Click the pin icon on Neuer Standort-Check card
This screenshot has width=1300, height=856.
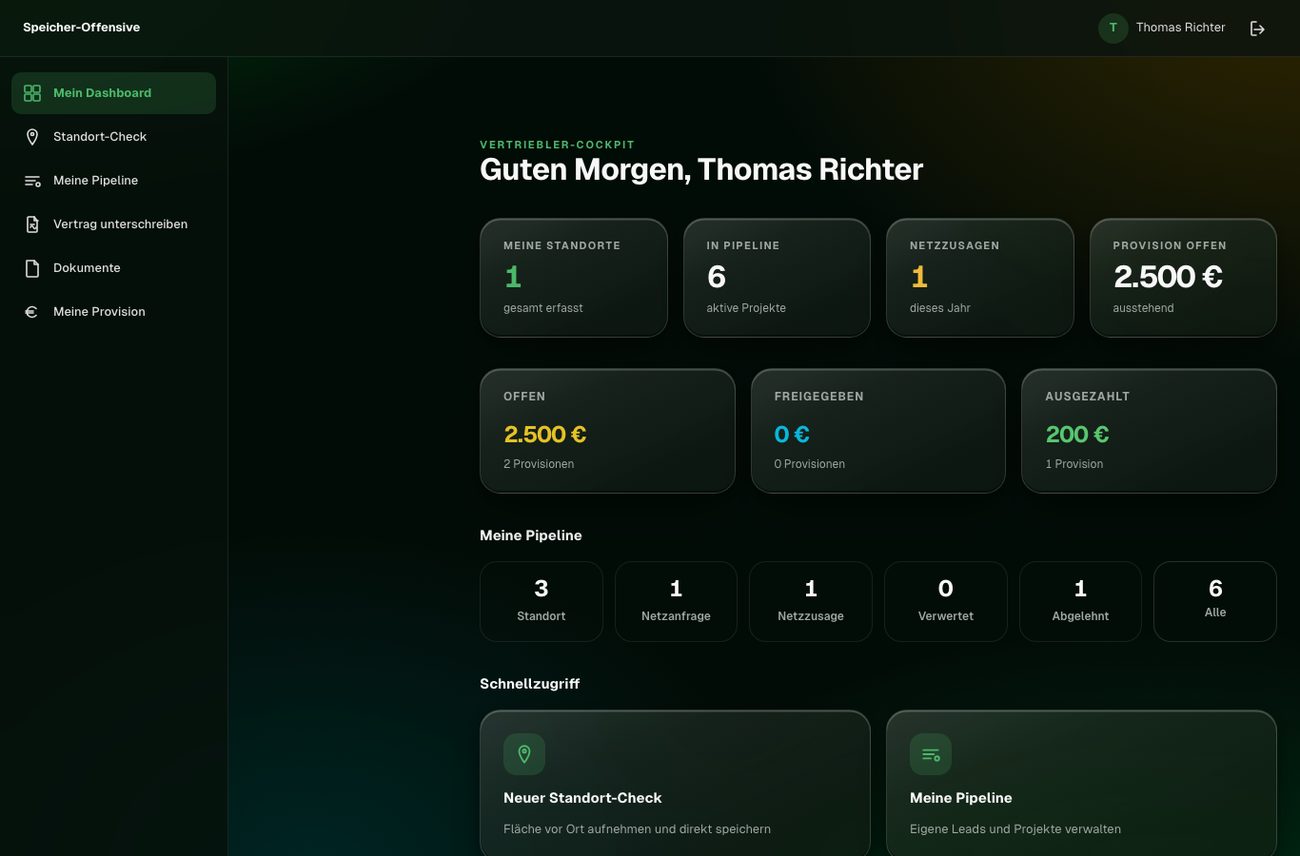(524, 754)
